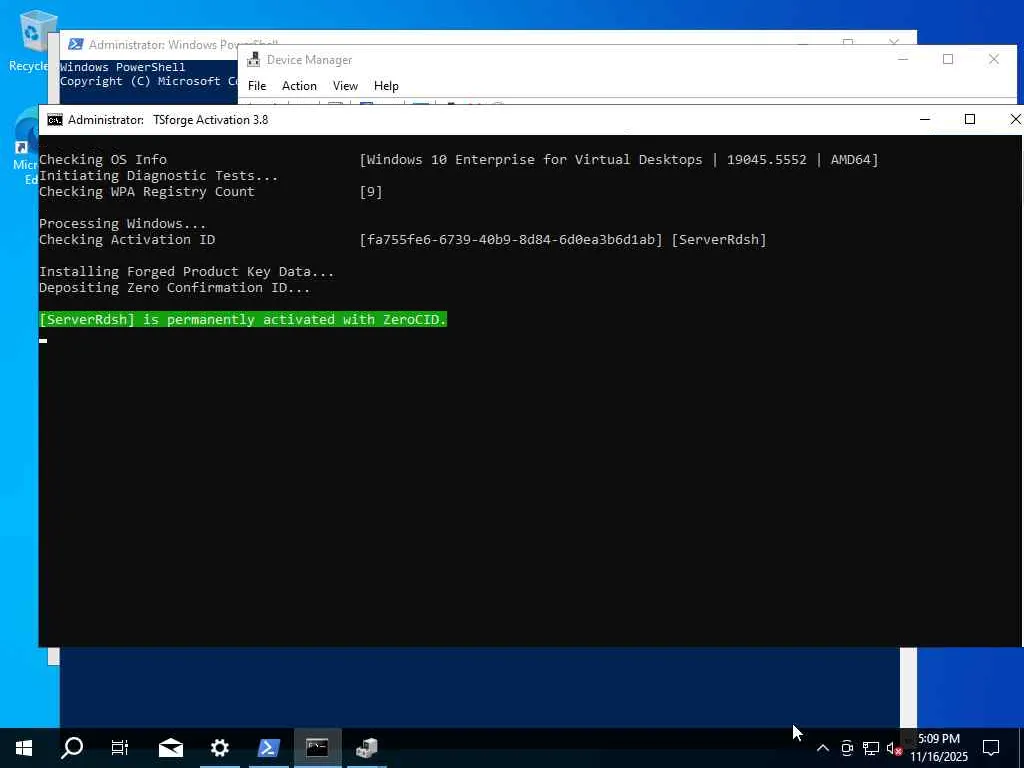
Task: Open the File menu in Device Manager
Action: pos(257,86)
